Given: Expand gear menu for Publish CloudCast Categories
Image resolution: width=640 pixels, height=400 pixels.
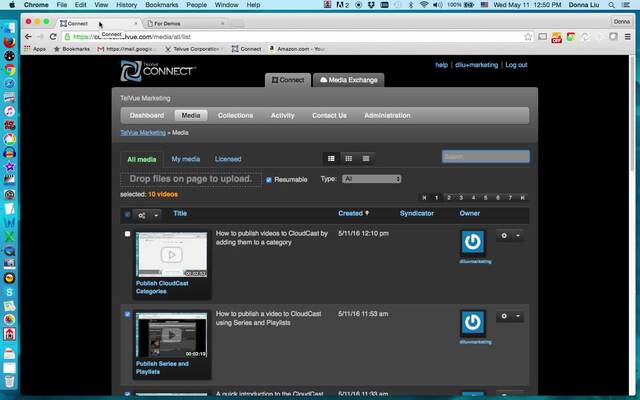Looking at the screenshot, I should pyautogui.click(x=509, y=235).
